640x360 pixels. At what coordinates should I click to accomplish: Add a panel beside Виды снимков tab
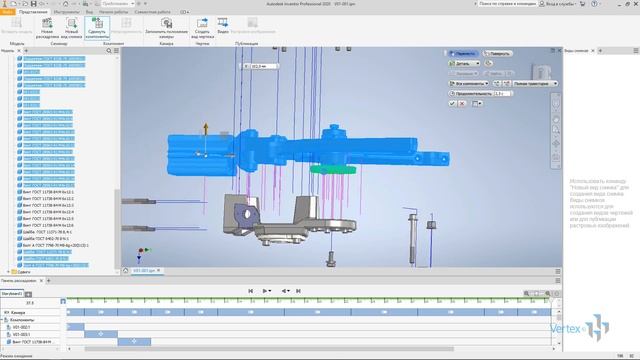coord(600,51)
